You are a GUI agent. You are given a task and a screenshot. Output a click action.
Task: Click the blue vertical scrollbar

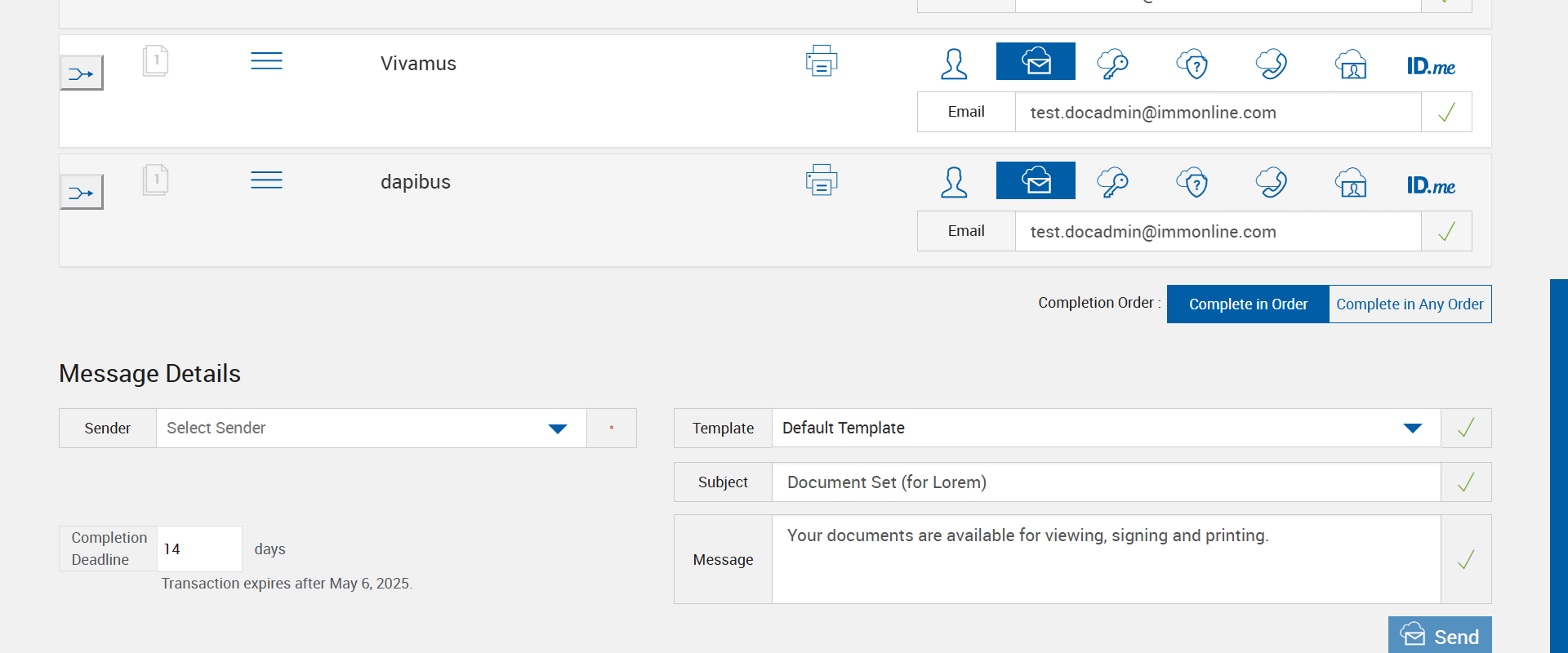pyautogui.click(x=1558, y=465)
